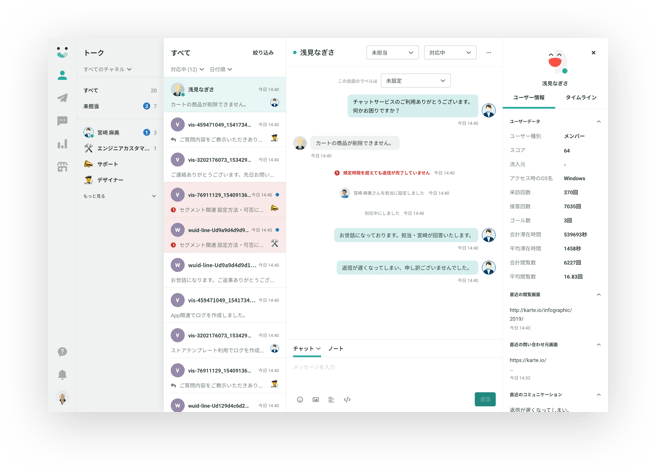
Task: Select the サポート team entry
Action: 120,164
